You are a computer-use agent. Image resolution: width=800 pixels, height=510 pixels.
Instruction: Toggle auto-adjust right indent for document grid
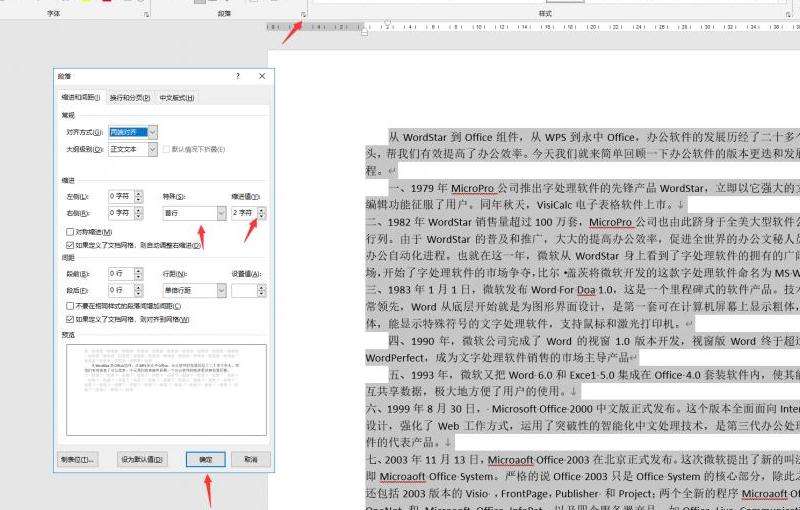69,243
